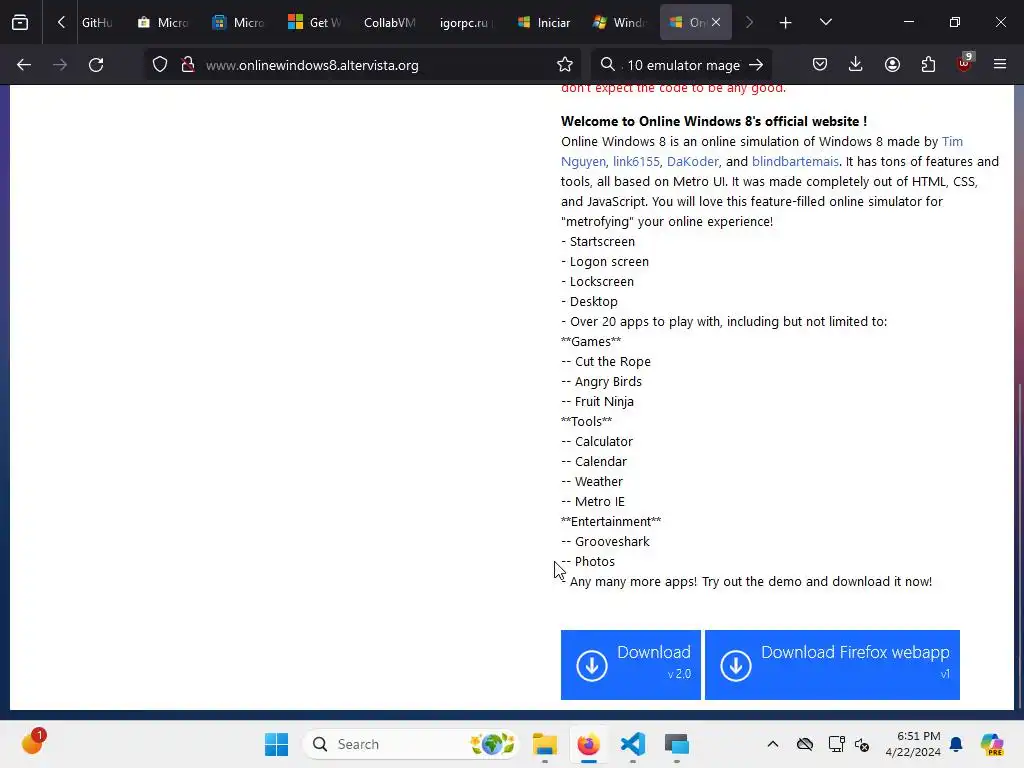1024x768 pixels.
Task: Open the Extensions menu
Action: 928,65
